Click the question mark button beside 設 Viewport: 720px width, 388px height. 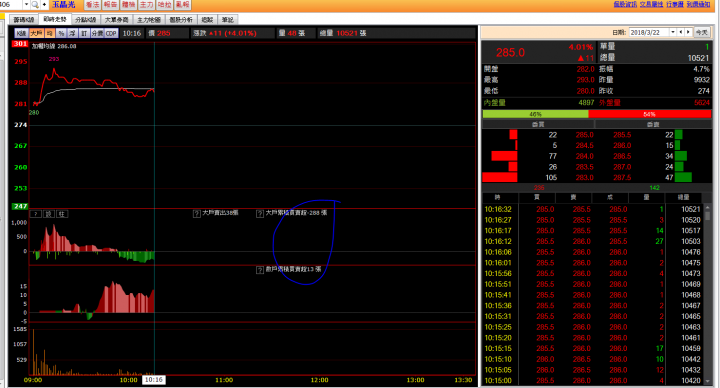click(36, 214)
